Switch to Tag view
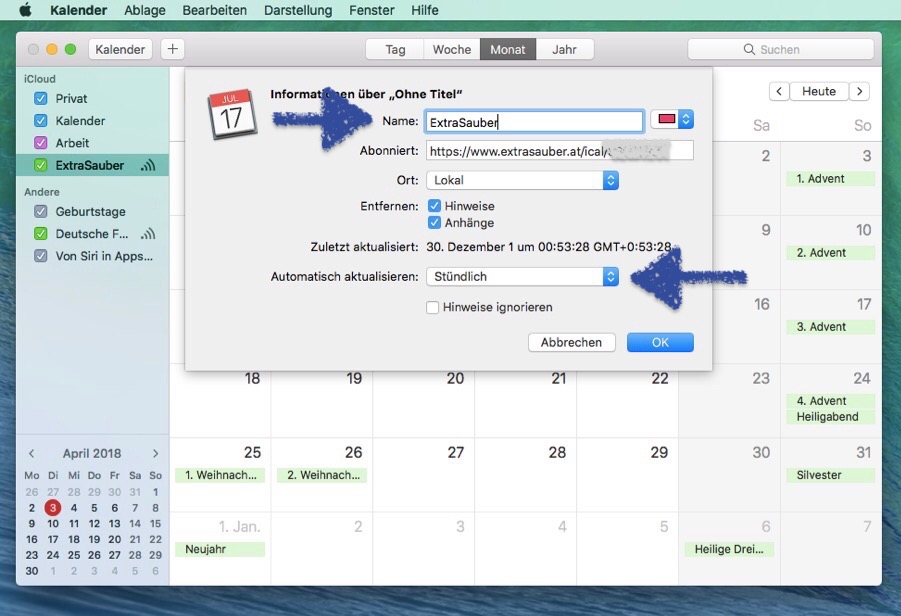This screenshot has height=616, width=901. click(395, 49)
